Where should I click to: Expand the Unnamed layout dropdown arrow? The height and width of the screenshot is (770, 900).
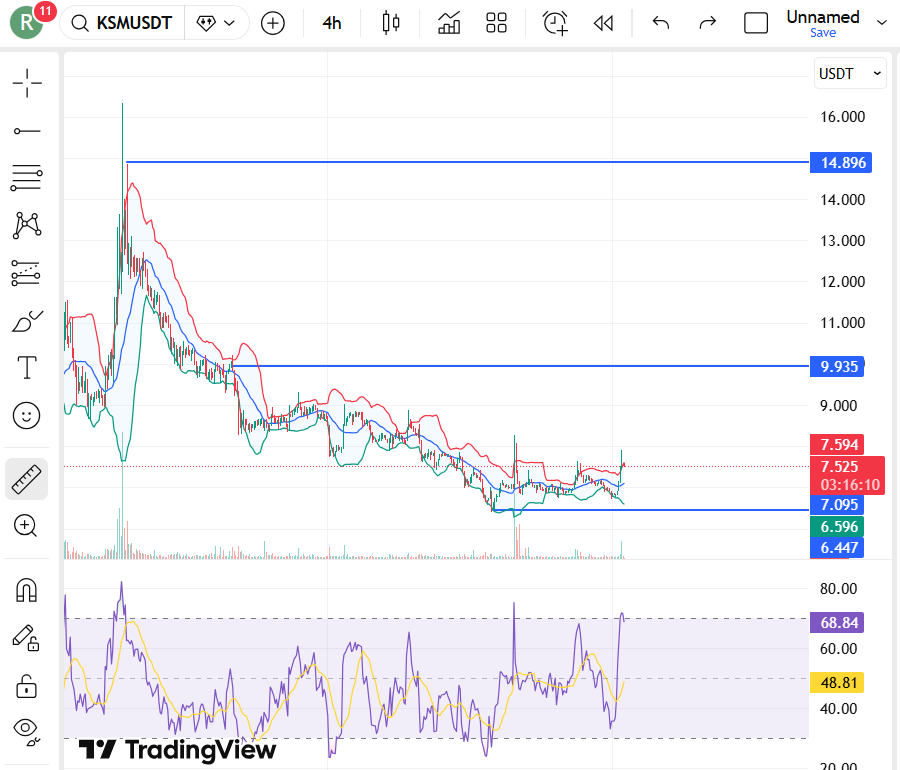[881, 22]
